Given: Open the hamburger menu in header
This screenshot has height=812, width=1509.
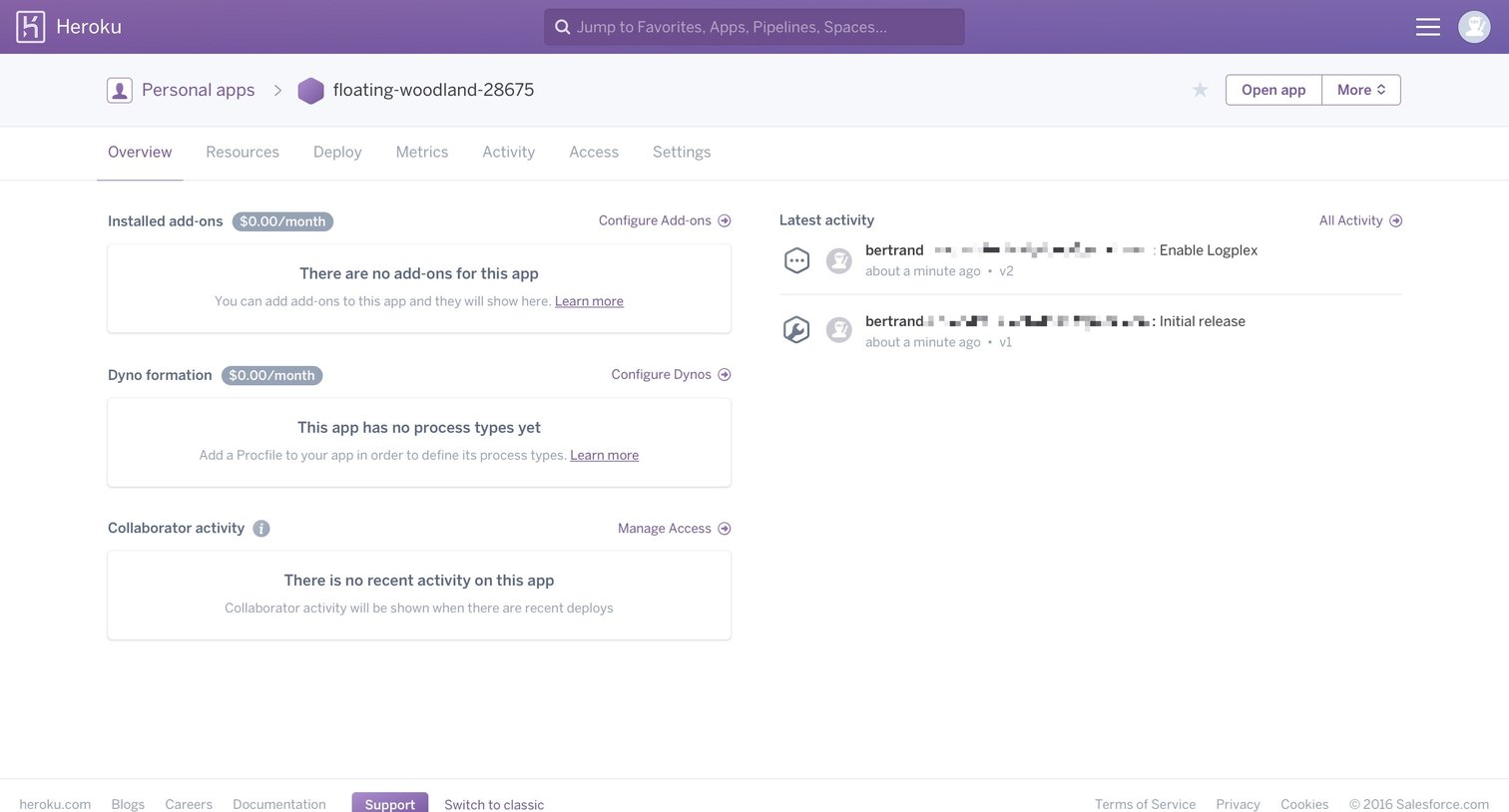Looking at the screenshot, I should (x=1428, y=27).
